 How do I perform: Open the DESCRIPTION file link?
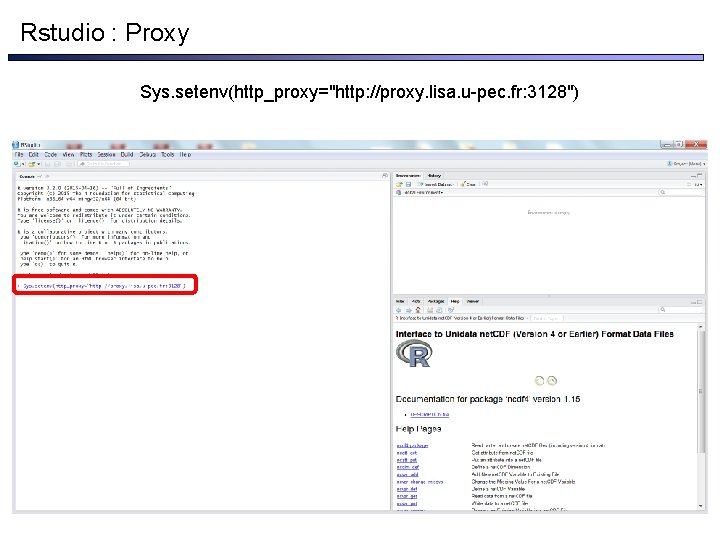click(429, 414)
